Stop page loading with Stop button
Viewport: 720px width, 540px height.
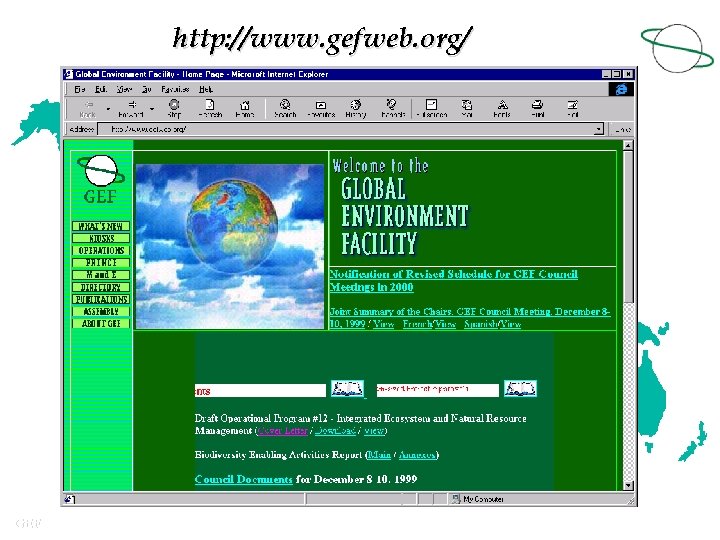click(174, 109)
